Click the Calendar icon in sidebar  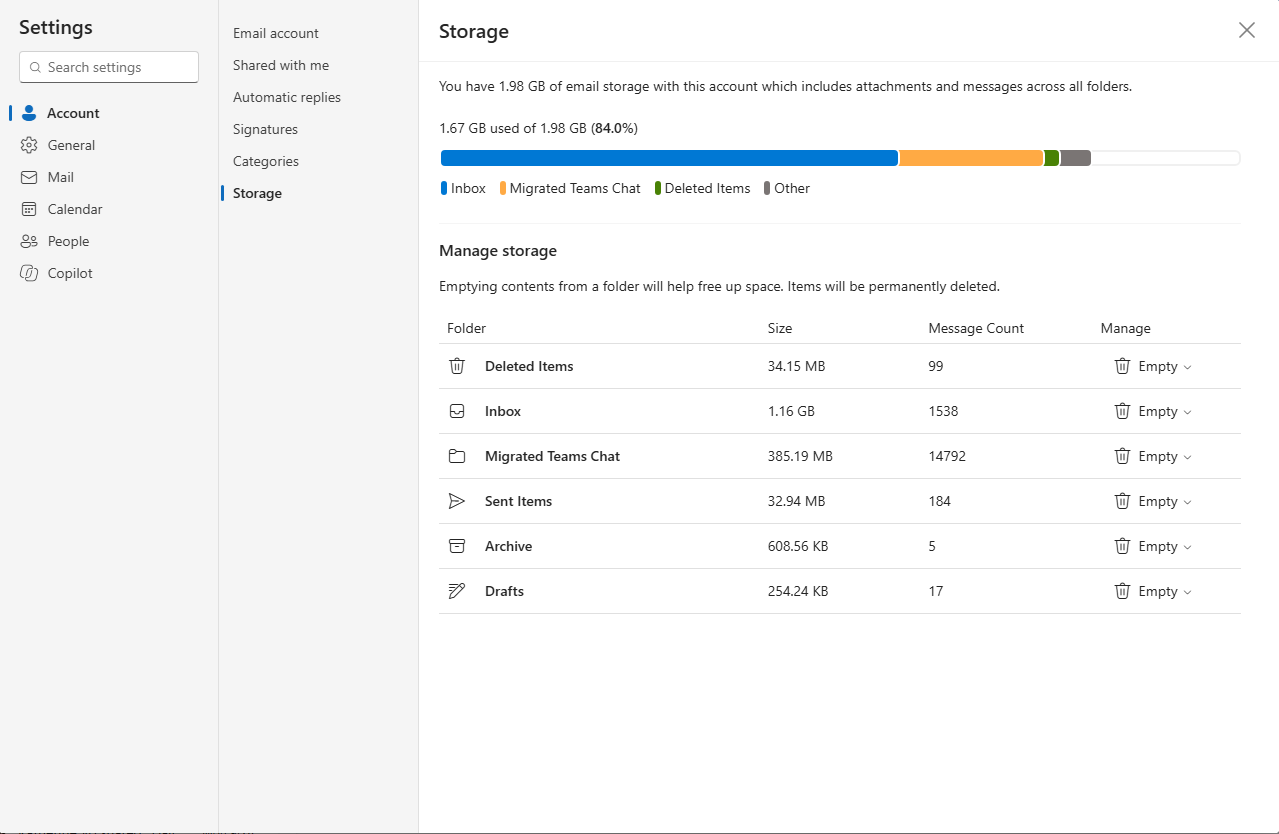coord(29,209)
